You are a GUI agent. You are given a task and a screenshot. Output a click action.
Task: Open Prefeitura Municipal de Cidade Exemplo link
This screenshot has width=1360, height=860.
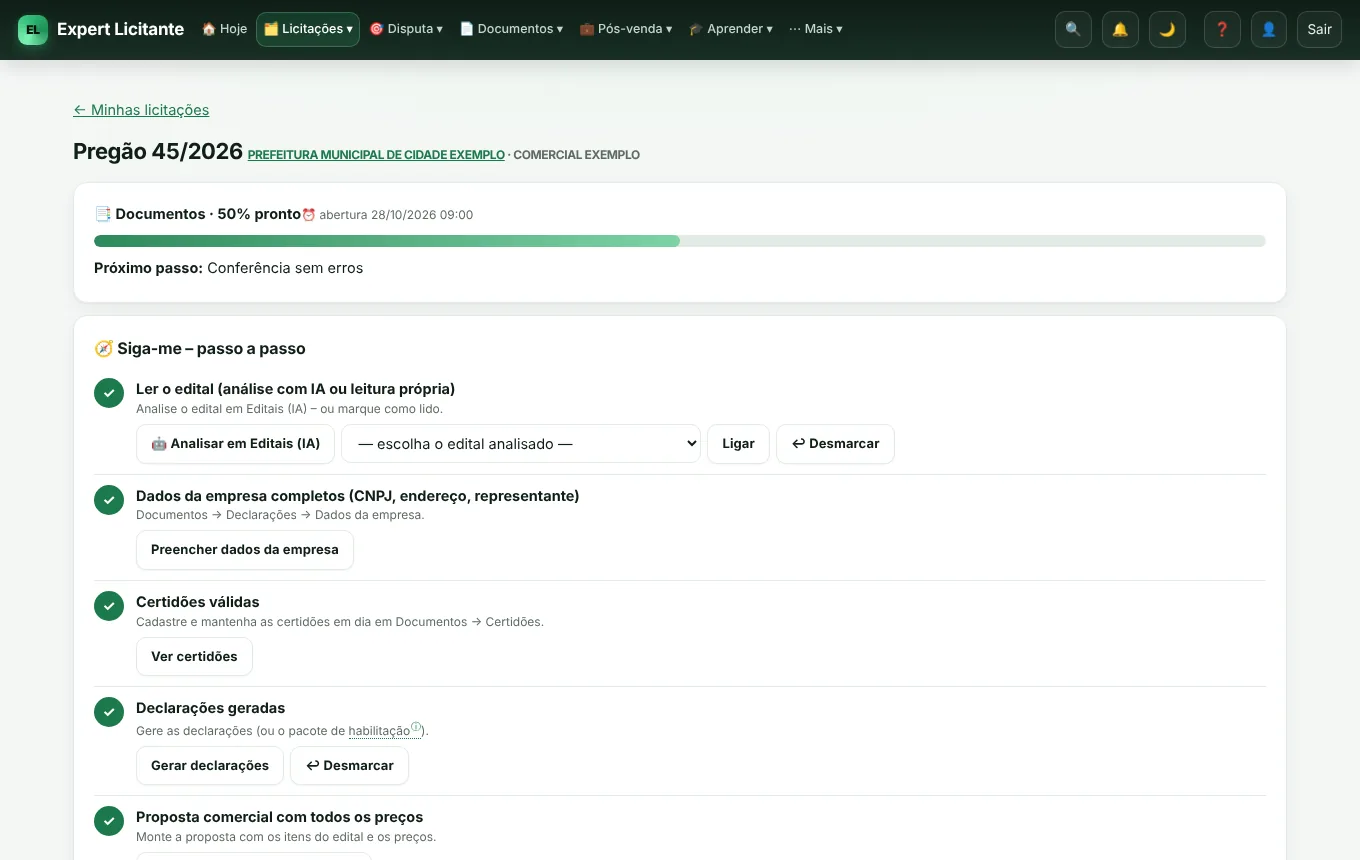pos(376,155)
